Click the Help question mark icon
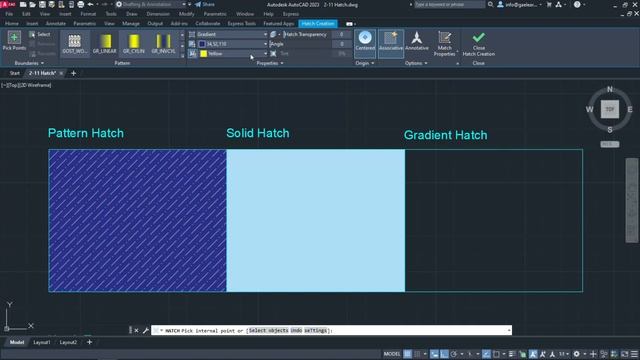The image size is (640, 360). pos(577,4)
